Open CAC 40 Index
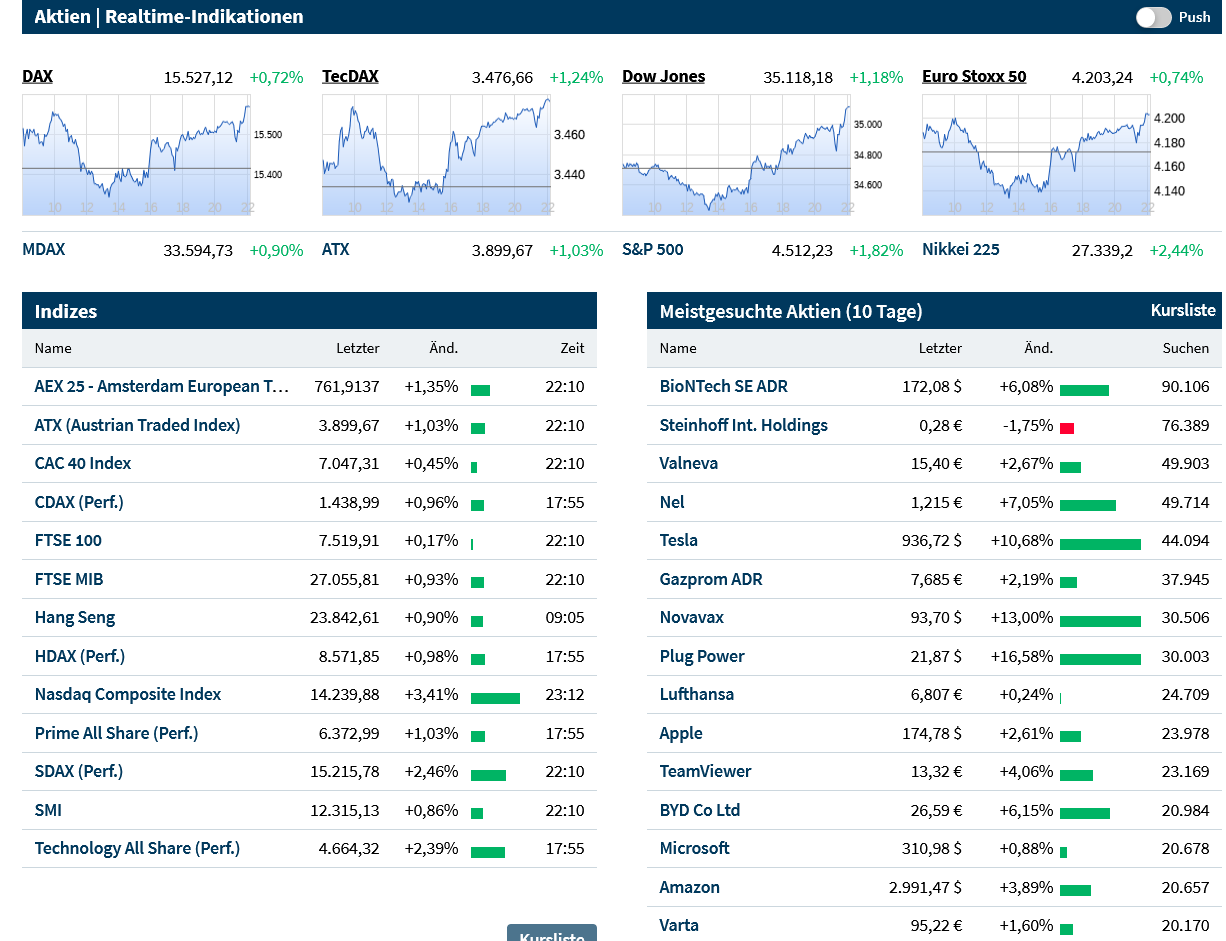Viewport: 1226px width, 941px height. (83, 464)
